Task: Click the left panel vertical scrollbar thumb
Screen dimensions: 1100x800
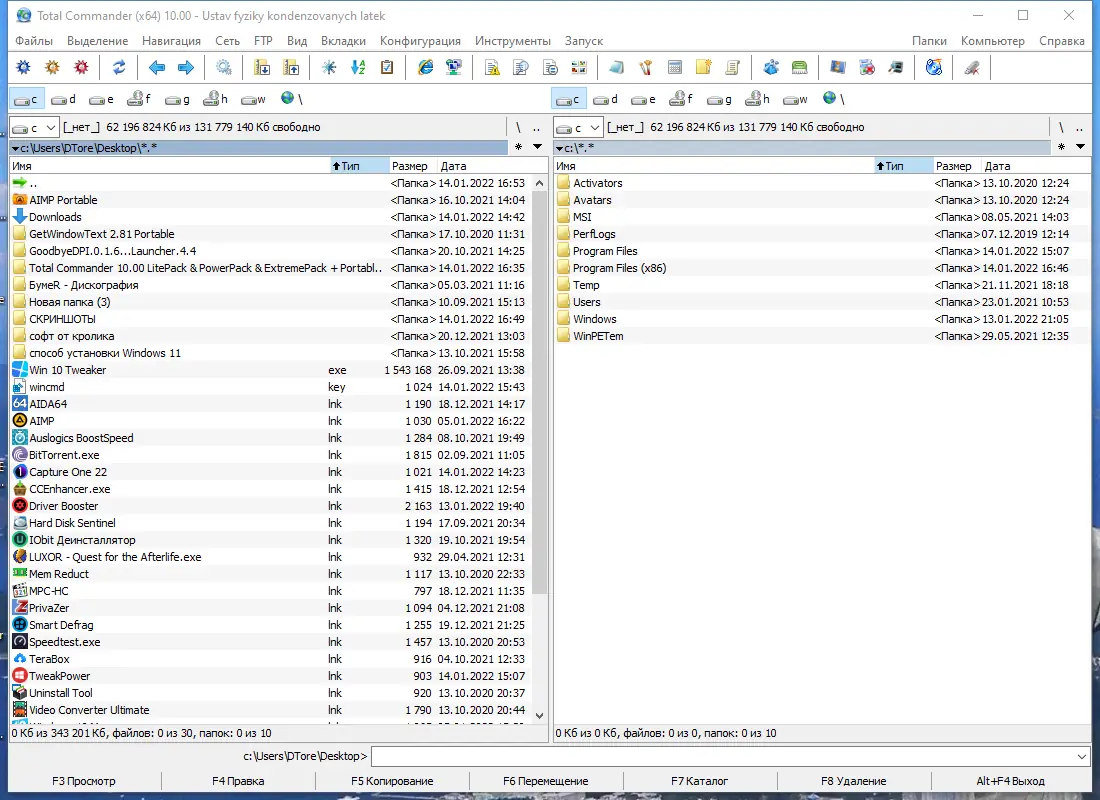Action: [539, 392]
